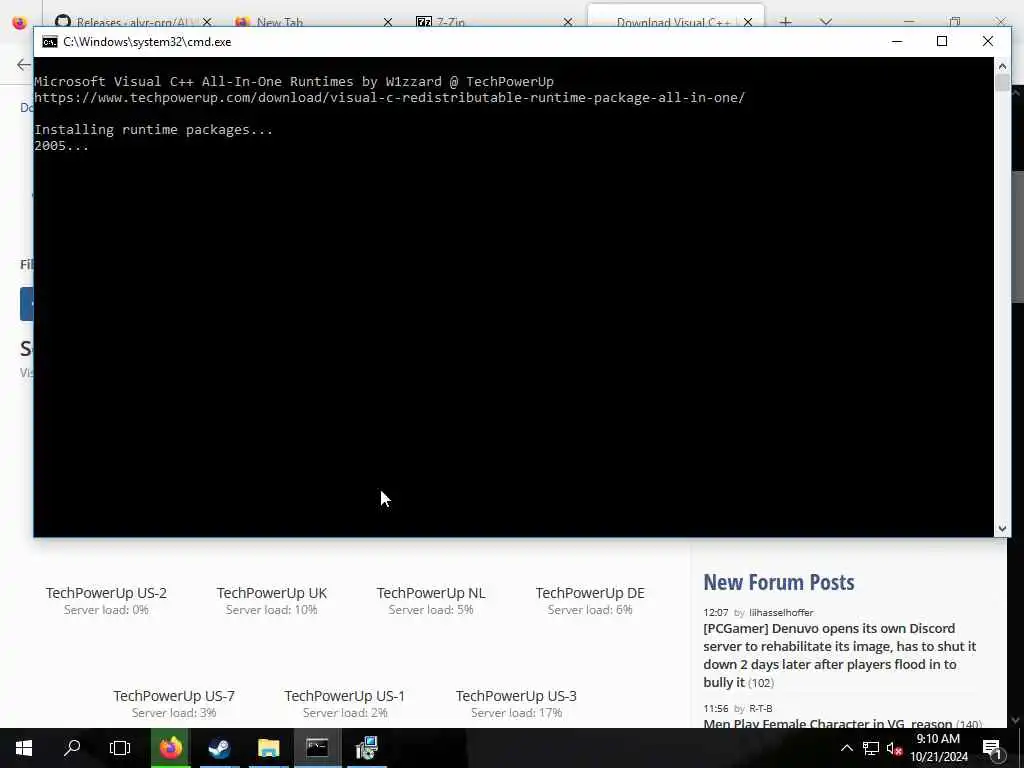Click cmd vertical scrollbar thumb
Screen dimensions: 1024x768
click(1002, 83)
